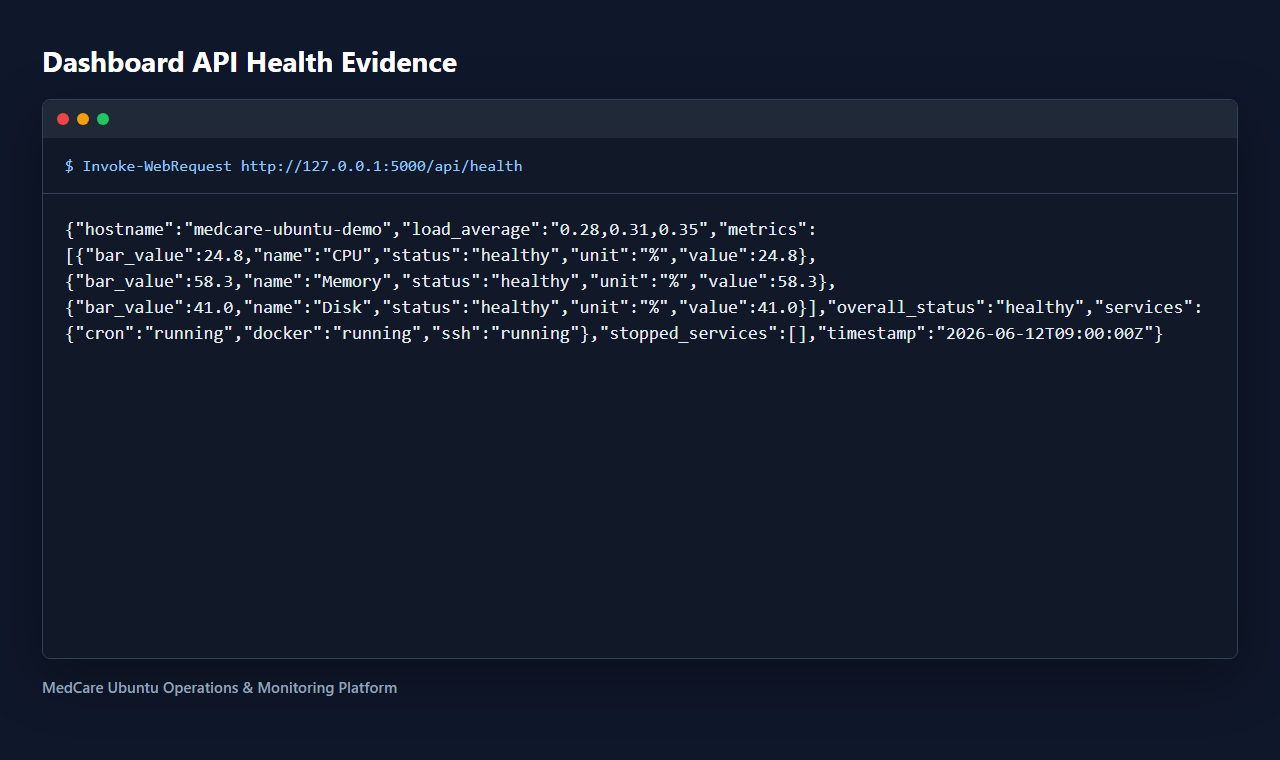The width and height of the screenshot is (1280, 760).
Task: Click the "medcare-ubuntu-demo" hostname value
Action: pyautogui.click(x=287, y=229)
